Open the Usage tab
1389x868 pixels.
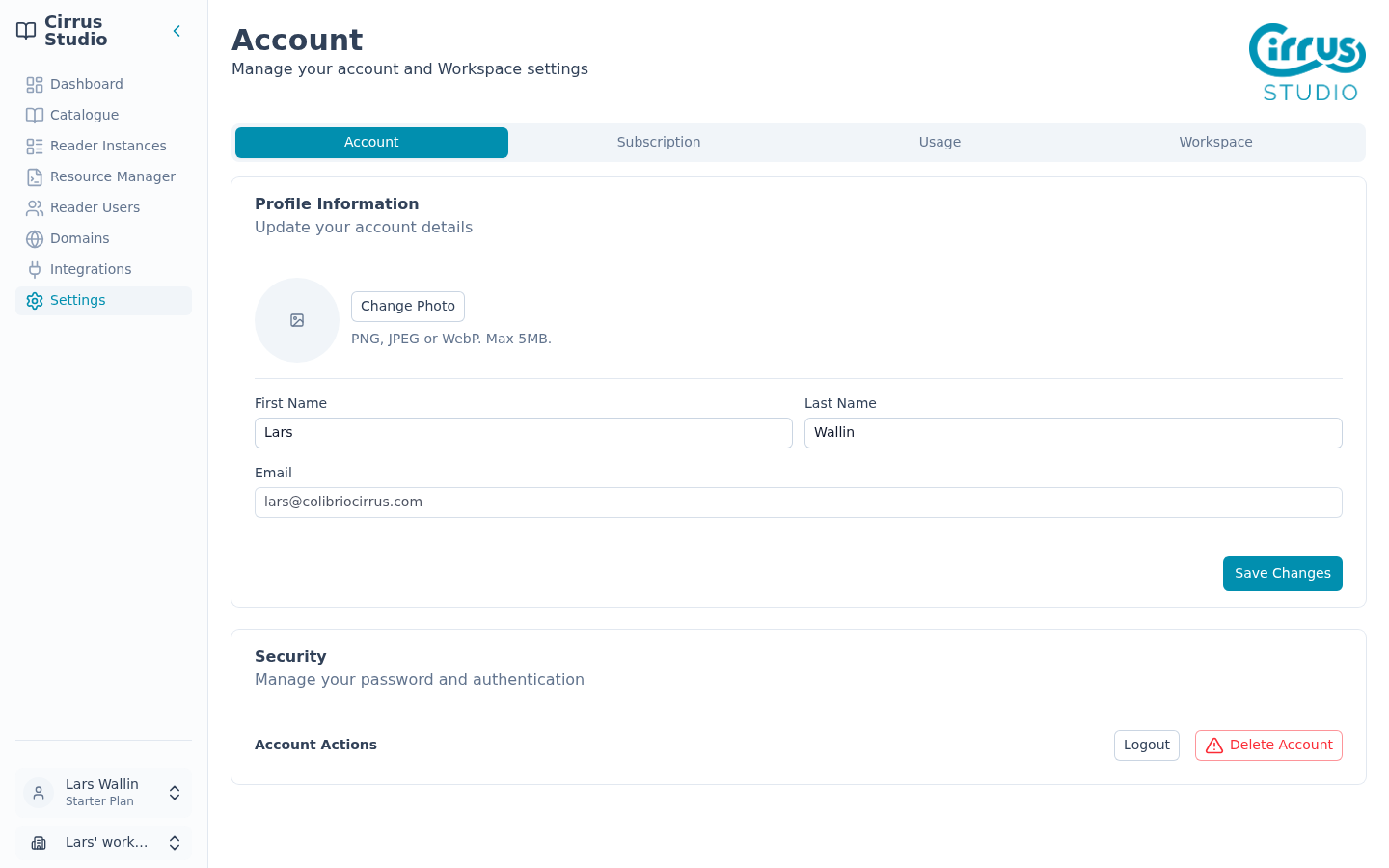pos(940,143)
